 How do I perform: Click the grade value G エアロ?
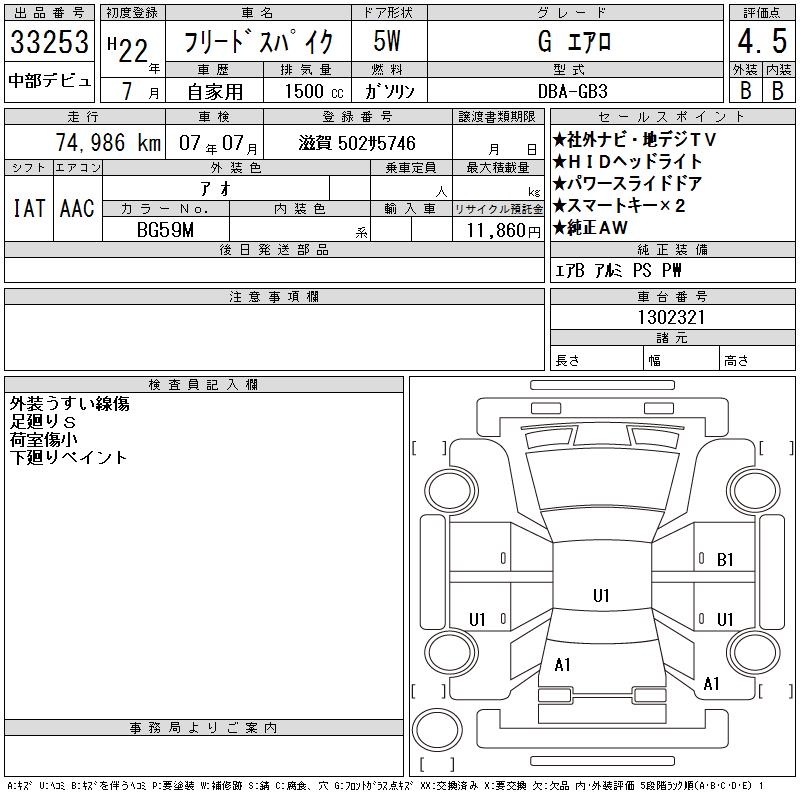pos(574,41)
